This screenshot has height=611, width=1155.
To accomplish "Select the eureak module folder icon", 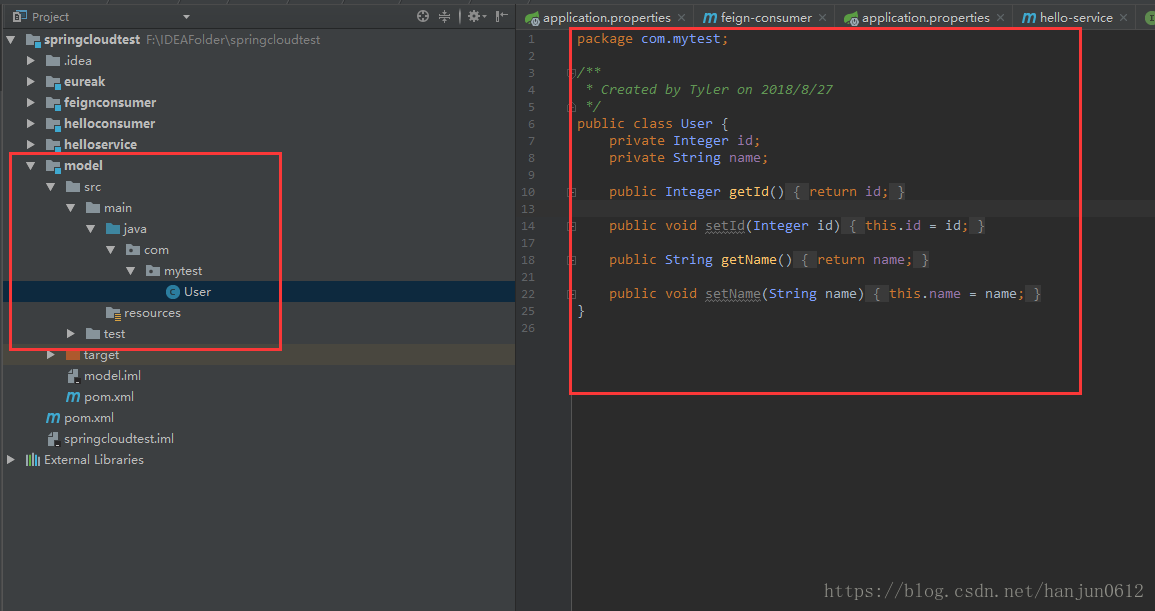I will pos(53,82).
